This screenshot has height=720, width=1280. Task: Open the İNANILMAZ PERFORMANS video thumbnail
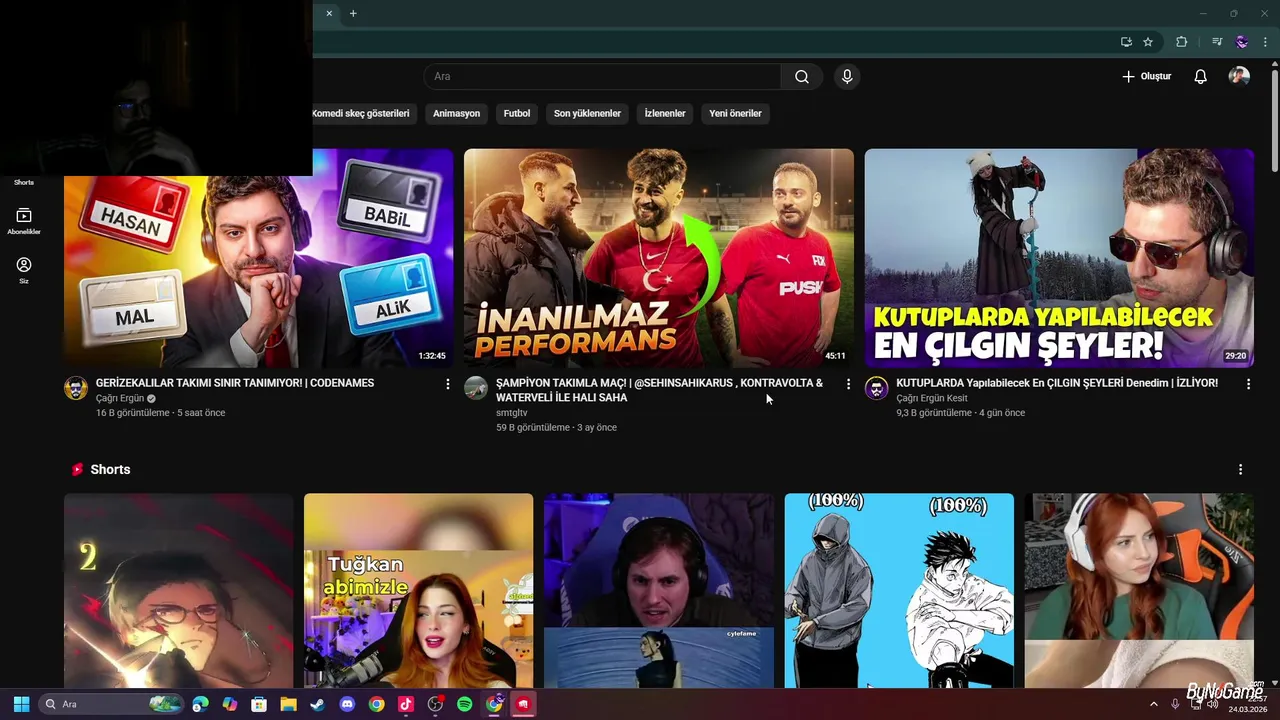(x=659, y=258)
